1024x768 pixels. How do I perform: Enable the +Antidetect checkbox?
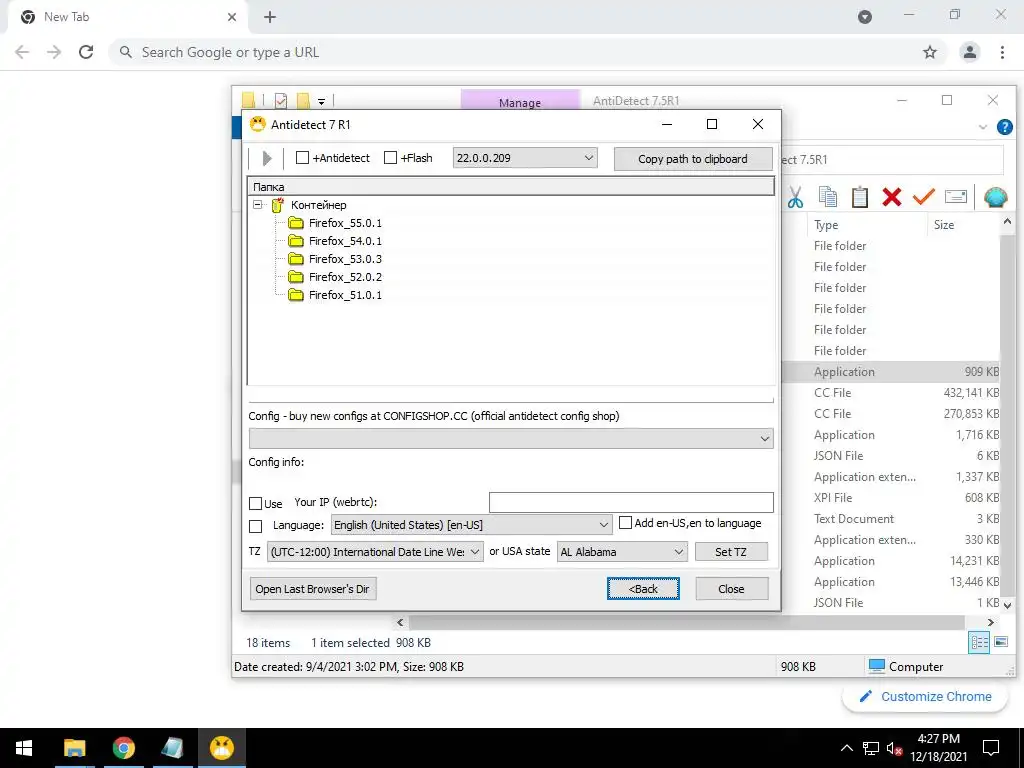[x=302, y=157]
